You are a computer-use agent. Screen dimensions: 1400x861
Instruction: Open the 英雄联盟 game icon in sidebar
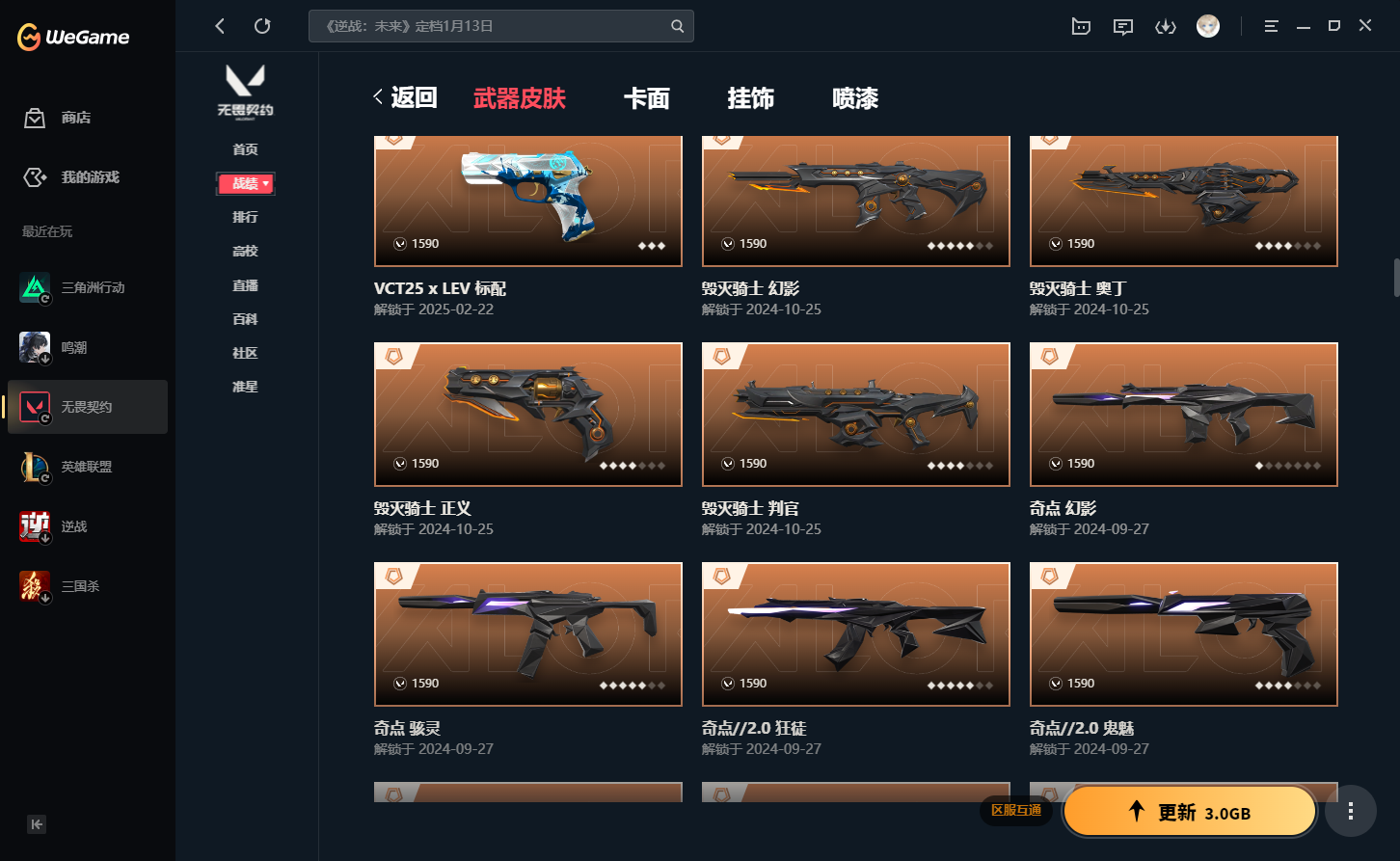35,467
